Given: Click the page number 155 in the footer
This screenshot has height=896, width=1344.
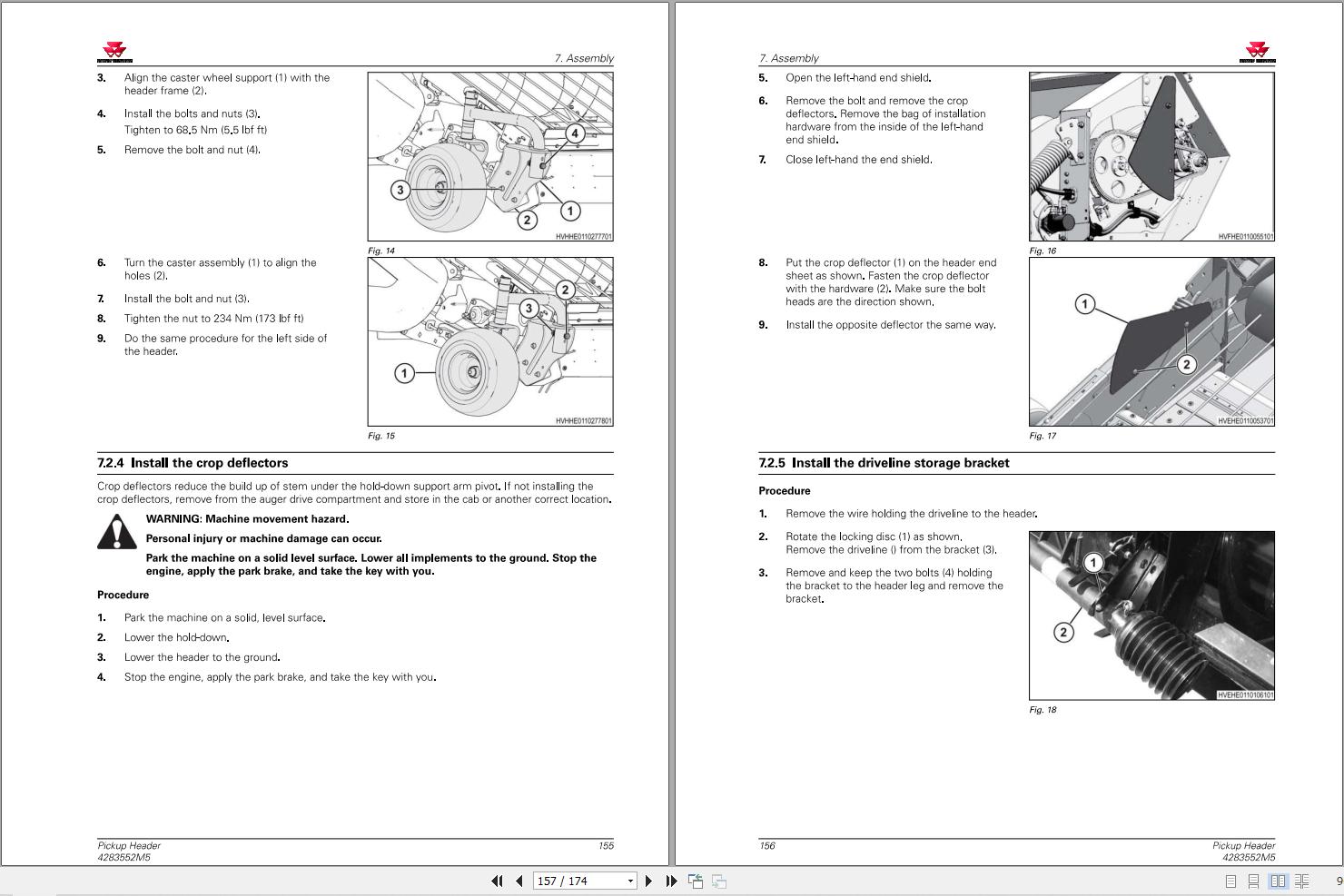Looking at the screenshot, I should pyautogui.click(x=606, y=845).
